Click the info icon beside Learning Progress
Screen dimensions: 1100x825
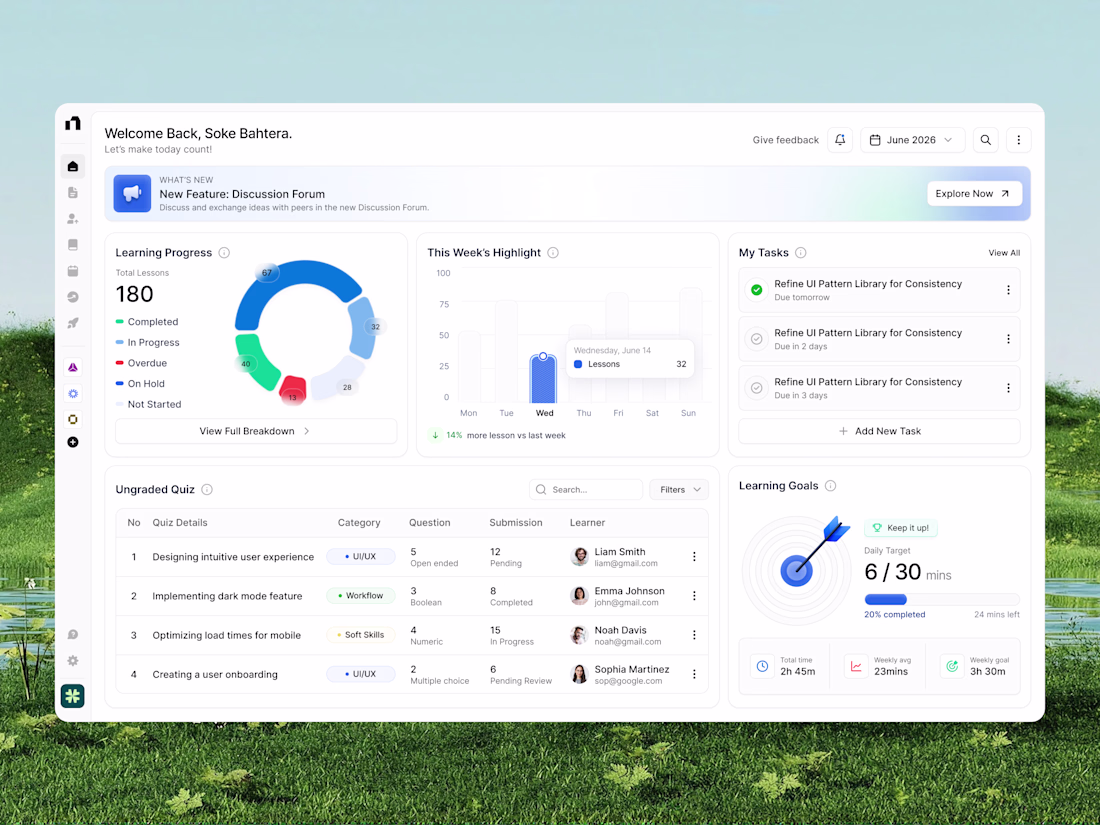224,253
